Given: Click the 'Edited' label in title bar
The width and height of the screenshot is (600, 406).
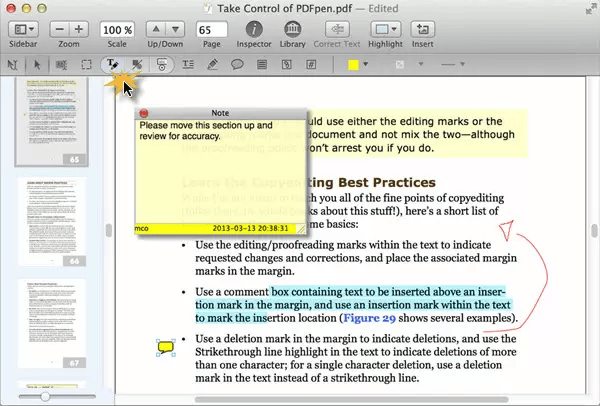Looking at the screenshot, I should (x=383, y=8).
